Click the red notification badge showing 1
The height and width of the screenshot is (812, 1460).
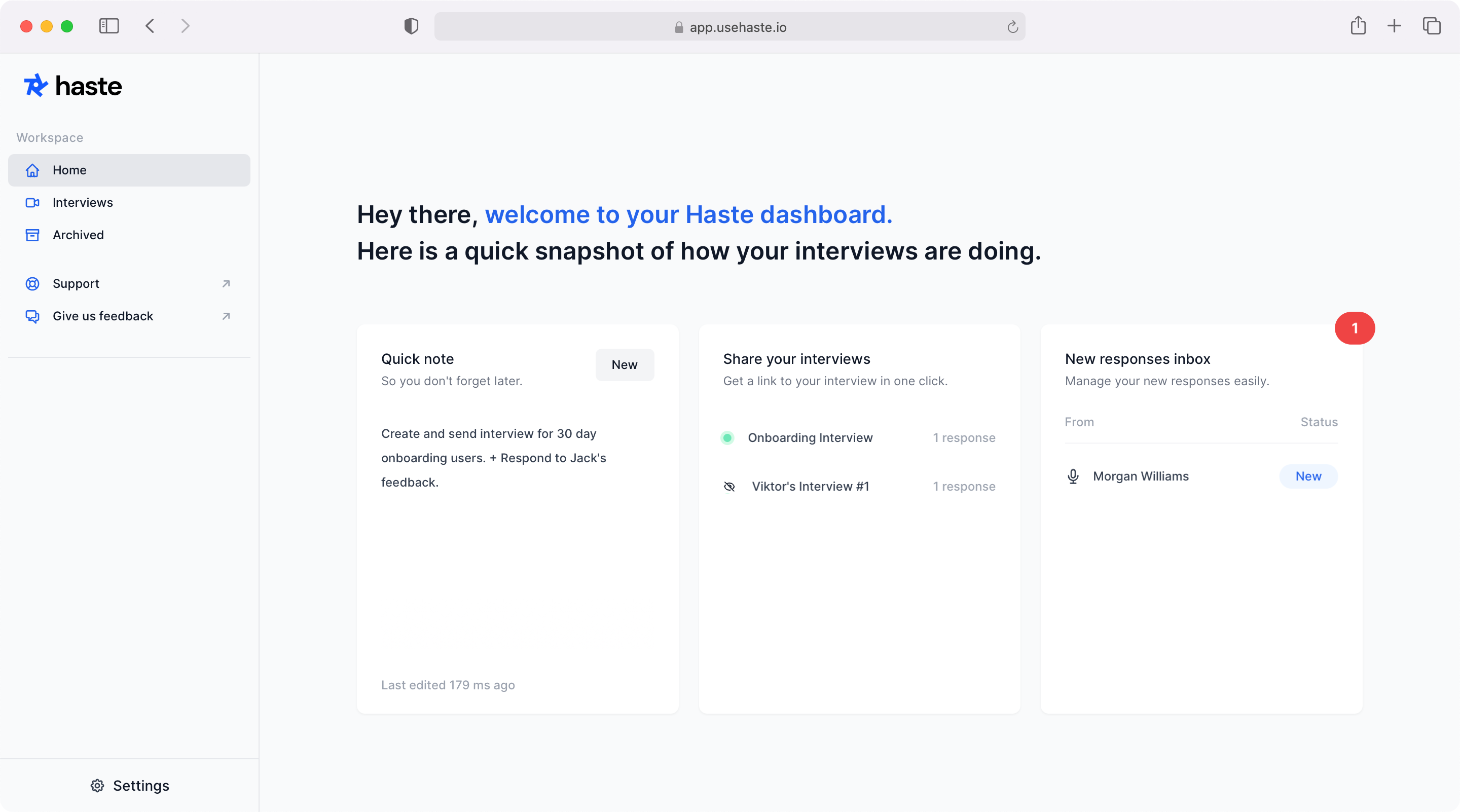(x=1355, y=327)
